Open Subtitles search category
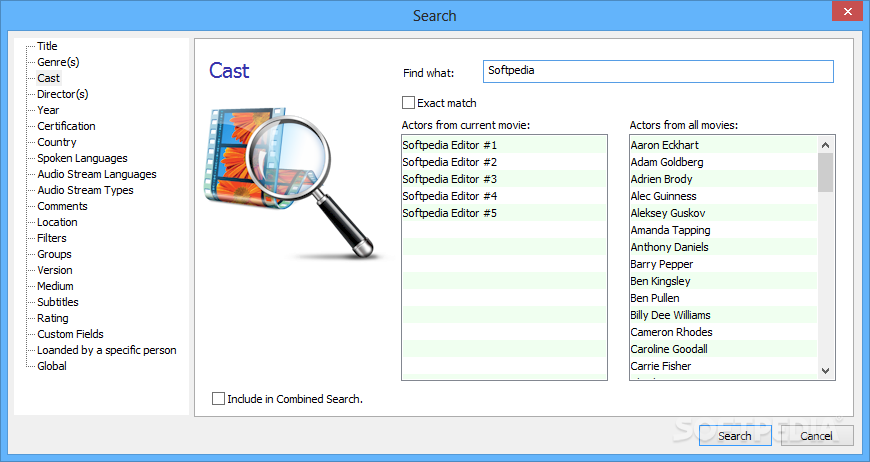 click(x=58, y=302)
